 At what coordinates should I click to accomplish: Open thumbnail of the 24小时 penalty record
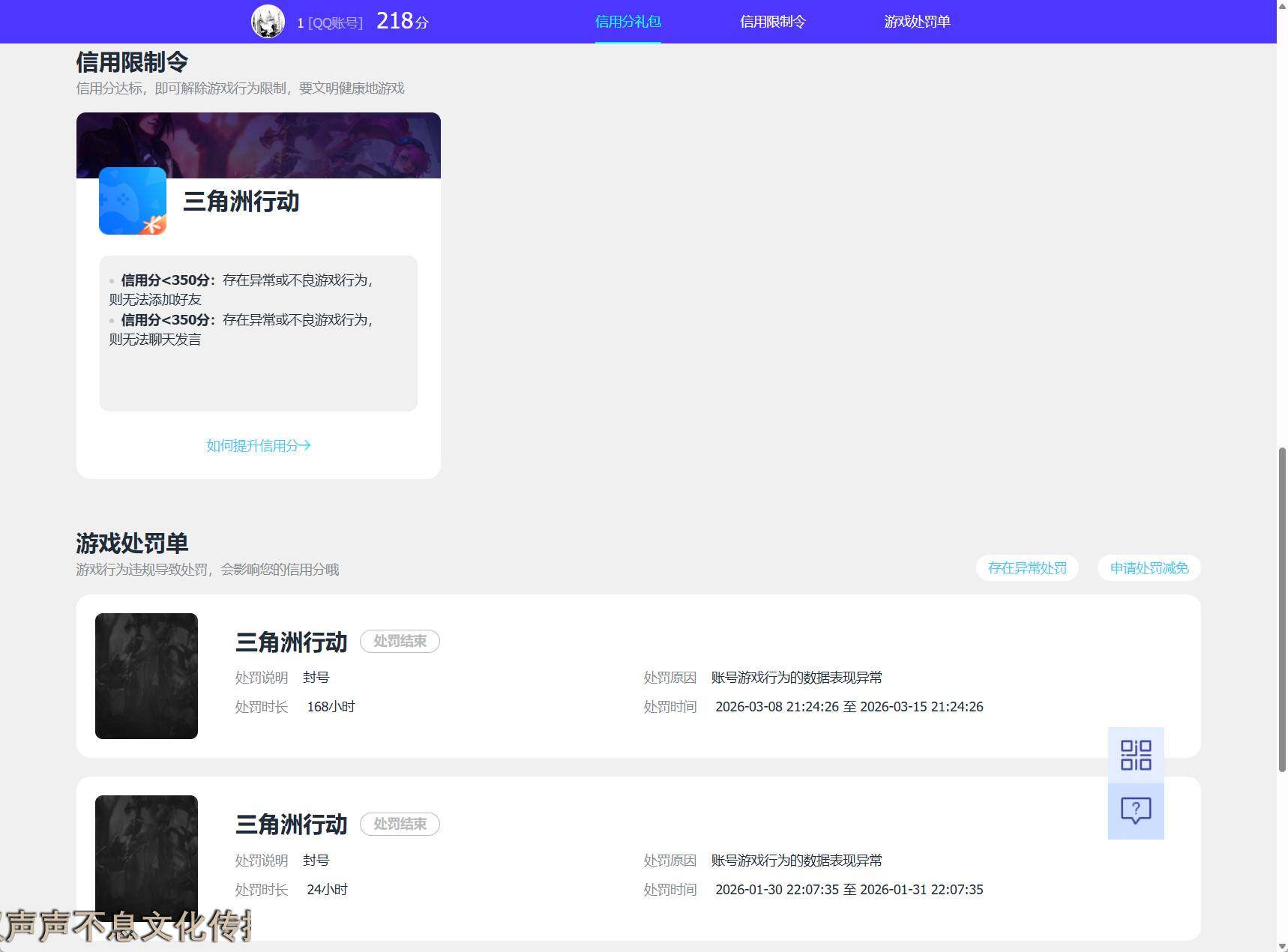(146, 858)
